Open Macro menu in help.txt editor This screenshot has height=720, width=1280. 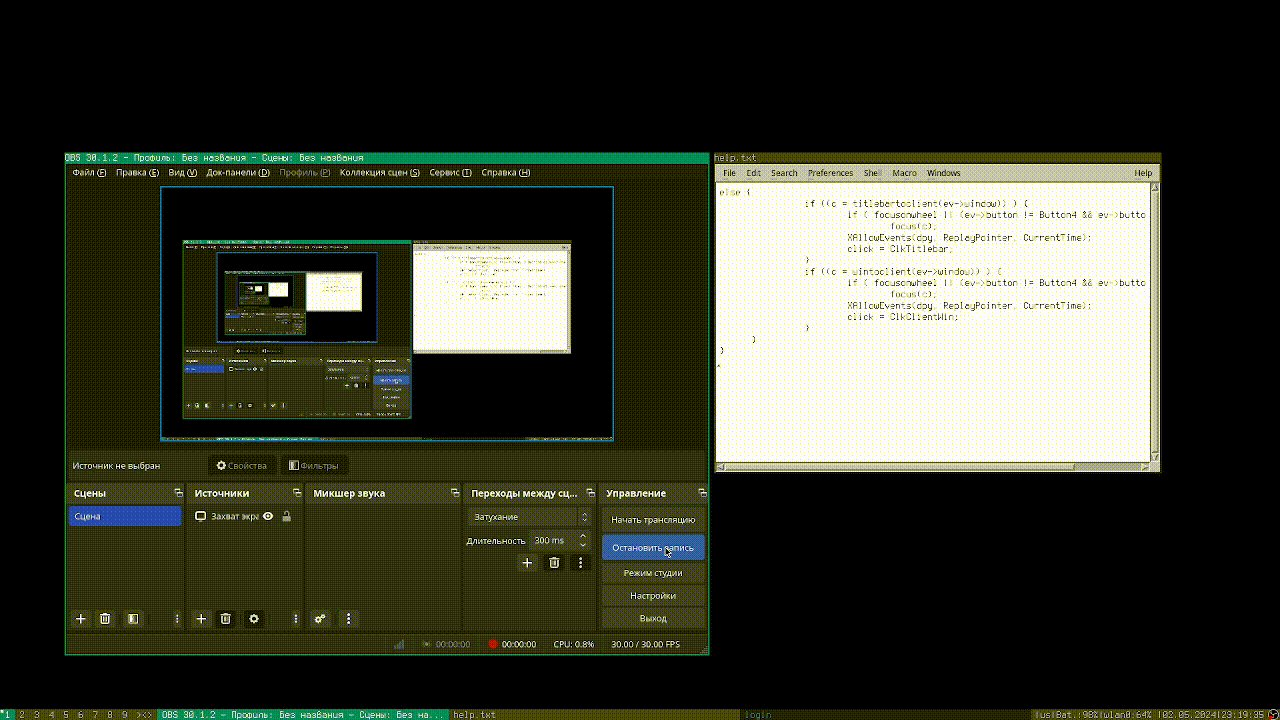[x=904, y=173]
